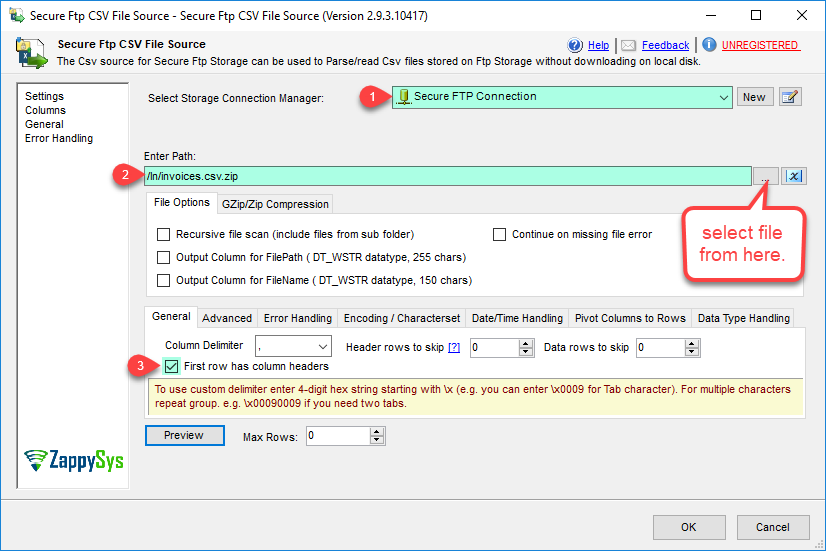Screen dimensions: 826x551
Task: Click the blue info icon beside UNREGISTERED
Action: [x=709, y=45]
